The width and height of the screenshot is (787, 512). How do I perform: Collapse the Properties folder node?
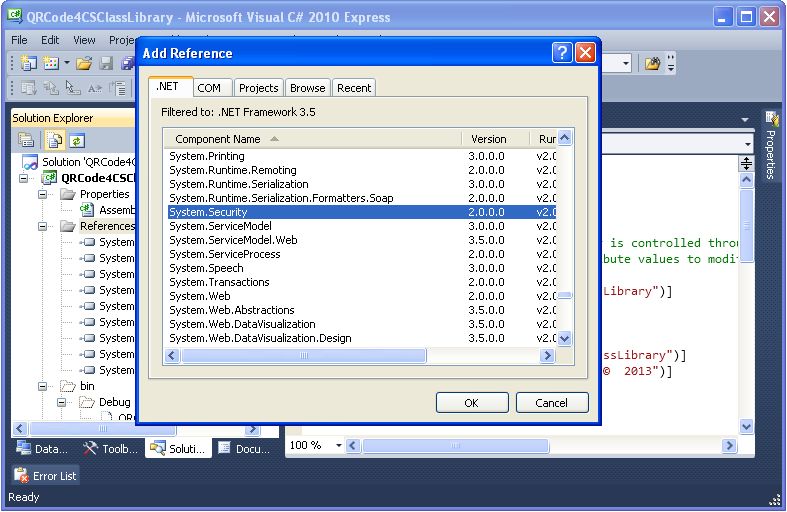43,194
